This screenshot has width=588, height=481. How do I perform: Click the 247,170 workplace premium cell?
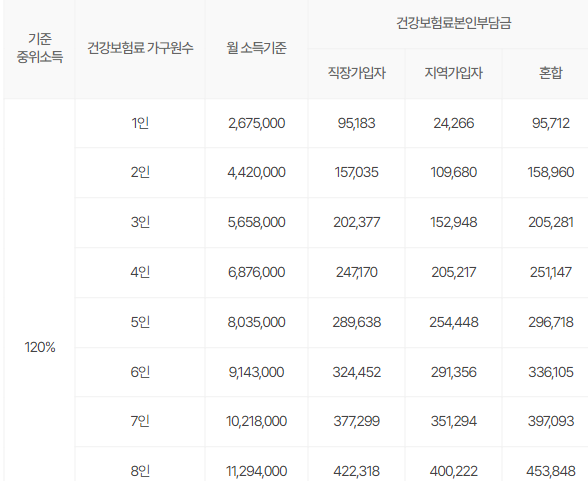(x=357, y=272)
